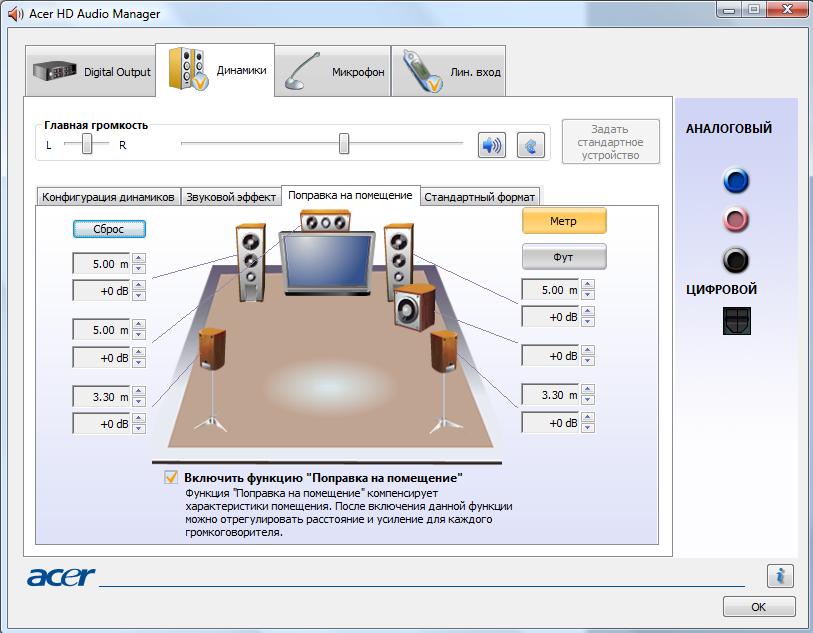The image size is (813, 633).
Task: Select the center speaker above the TV
Action: 325,221
